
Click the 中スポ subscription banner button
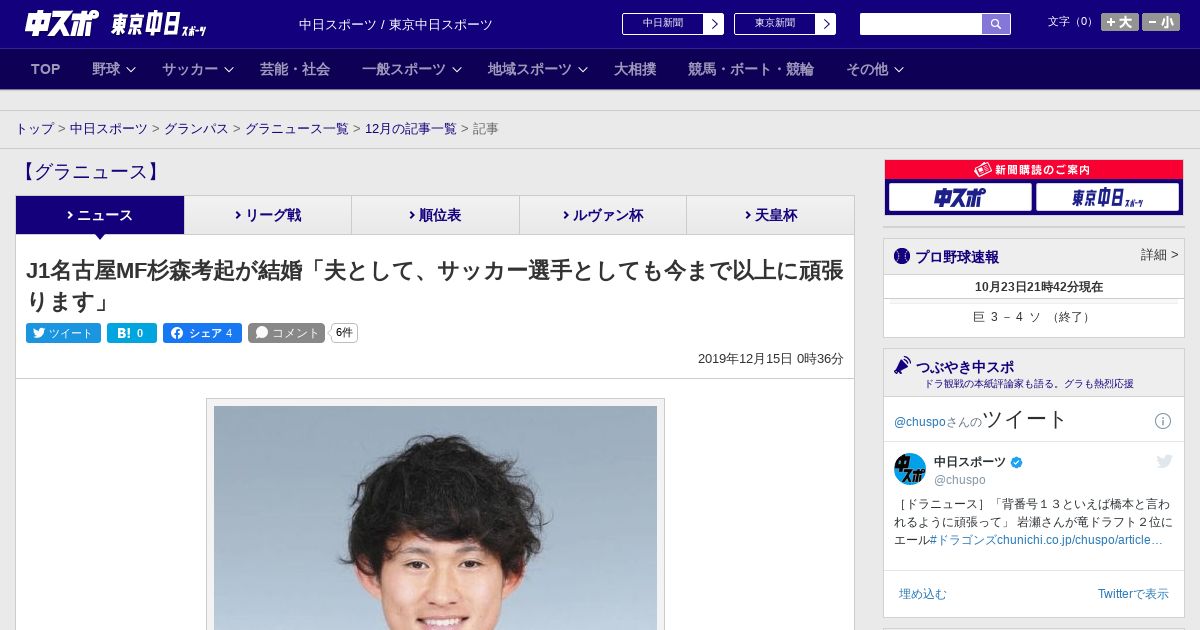[960, 197]
